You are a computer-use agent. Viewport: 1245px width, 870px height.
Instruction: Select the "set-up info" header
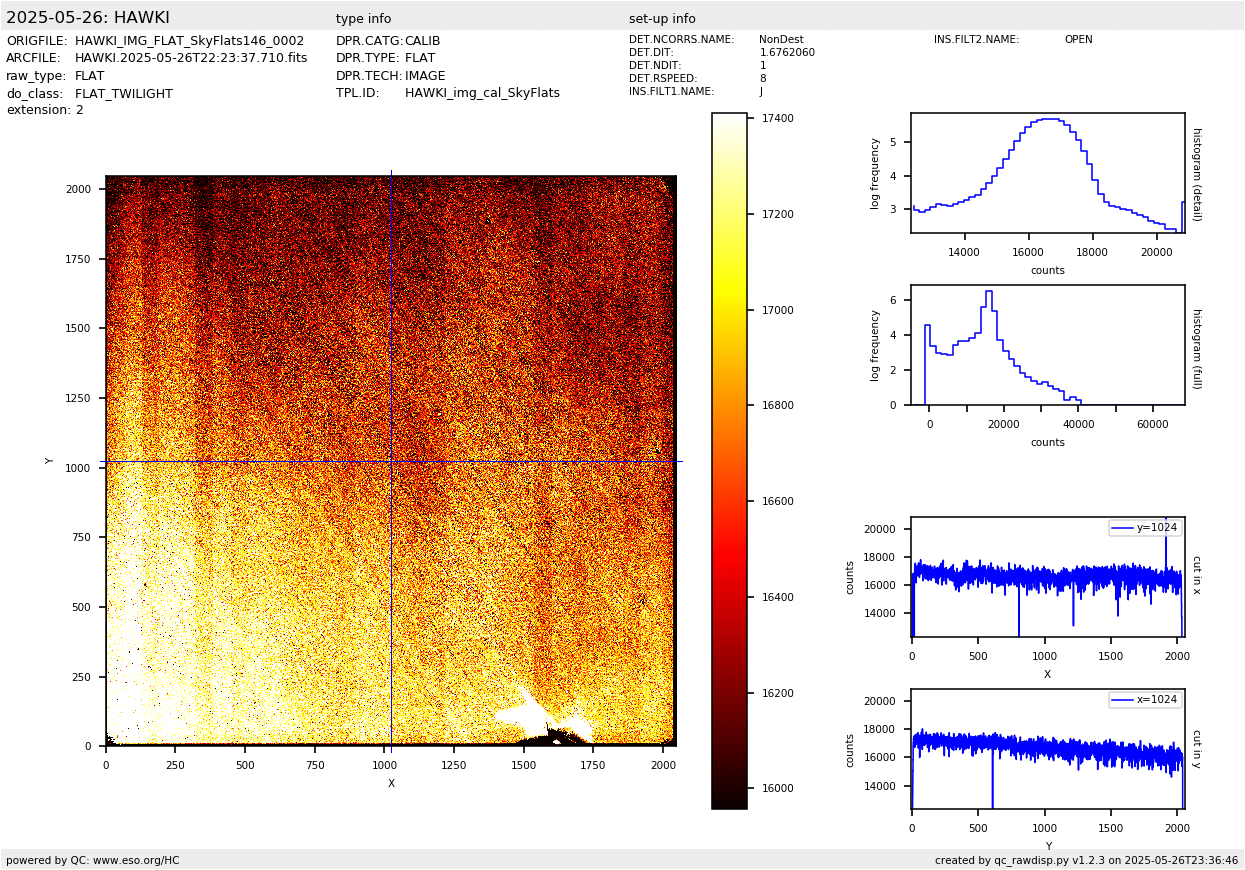point(662,19)
